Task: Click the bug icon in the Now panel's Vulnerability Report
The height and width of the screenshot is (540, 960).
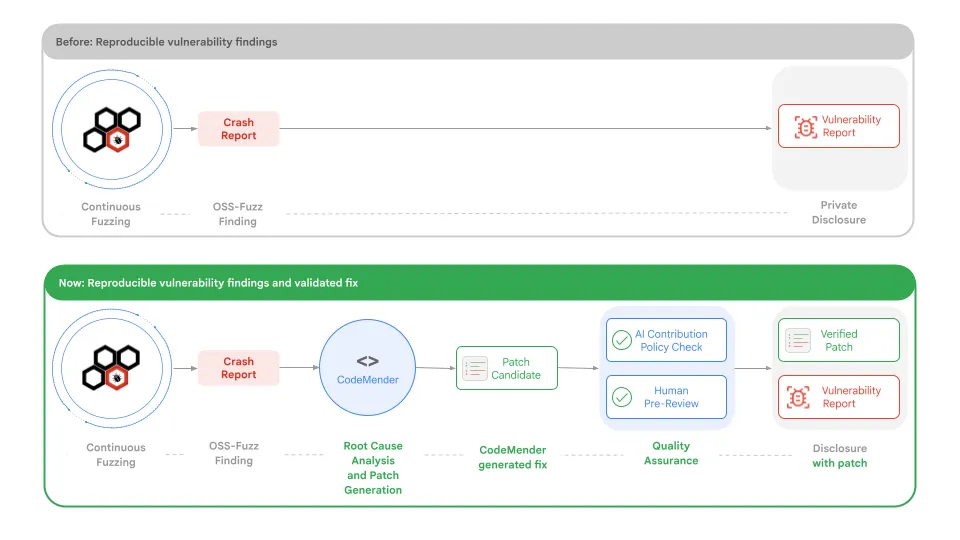Action: click(x=798, y=397)
